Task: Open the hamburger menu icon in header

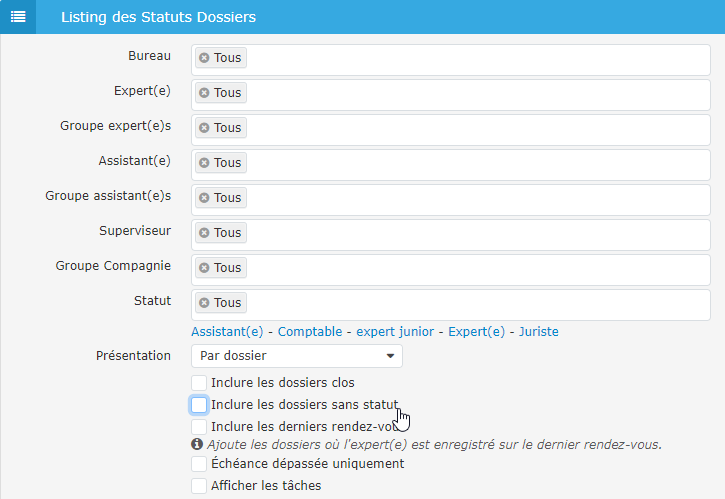Action: [18, 17]
